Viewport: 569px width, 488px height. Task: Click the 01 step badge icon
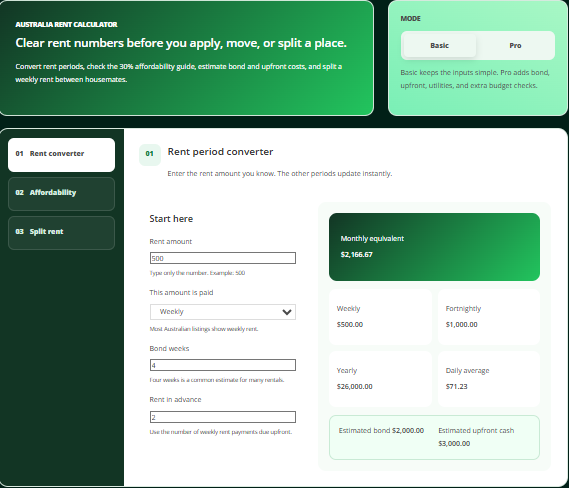(x=150, y=154)
